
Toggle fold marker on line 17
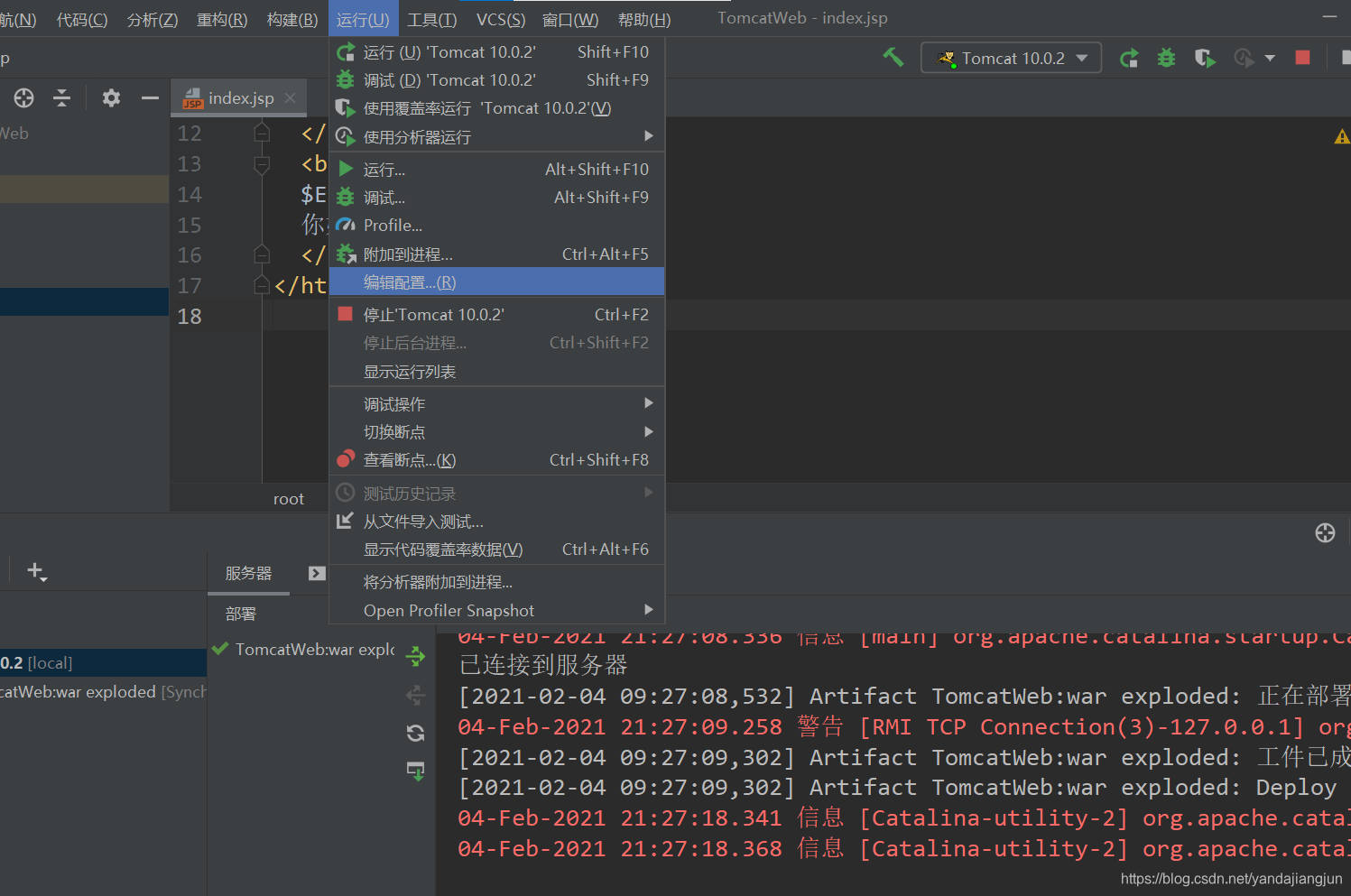[x=262, y=286]
